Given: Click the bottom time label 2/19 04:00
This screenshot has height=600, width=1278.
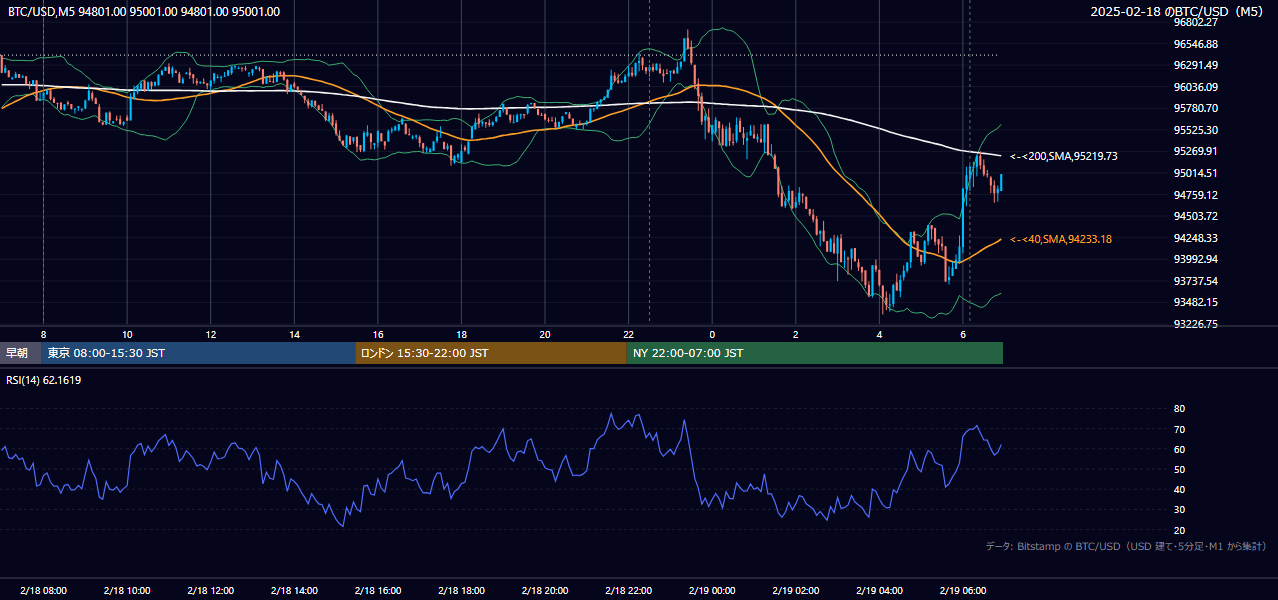Looking at the screenshot, I should [x=879, y=591].
